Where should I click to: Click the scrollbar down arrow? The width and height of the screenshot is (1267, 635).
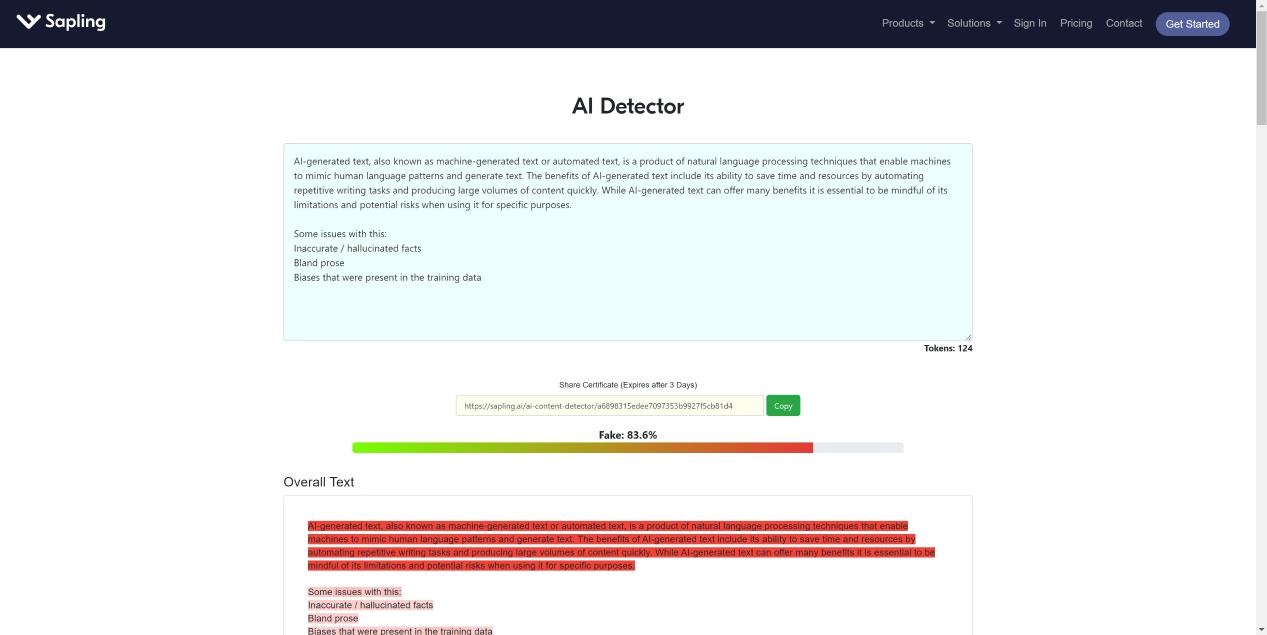[1261, 629]
